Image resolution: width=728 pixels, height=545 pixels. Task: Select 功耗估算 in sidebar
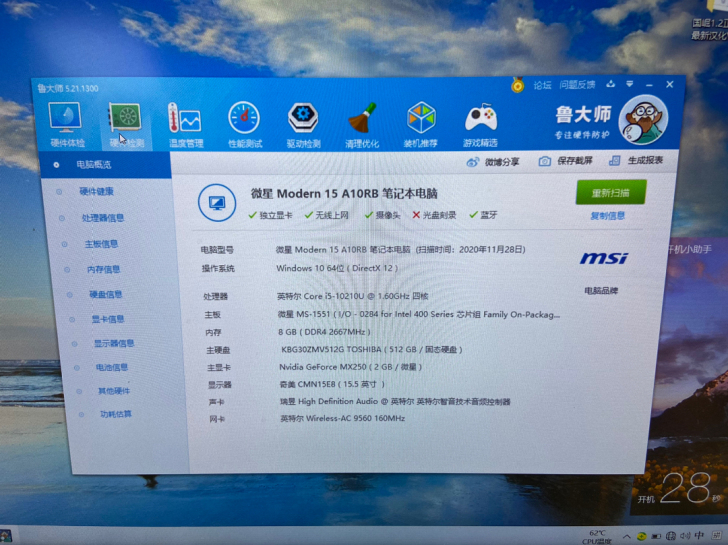coord(116,414)
